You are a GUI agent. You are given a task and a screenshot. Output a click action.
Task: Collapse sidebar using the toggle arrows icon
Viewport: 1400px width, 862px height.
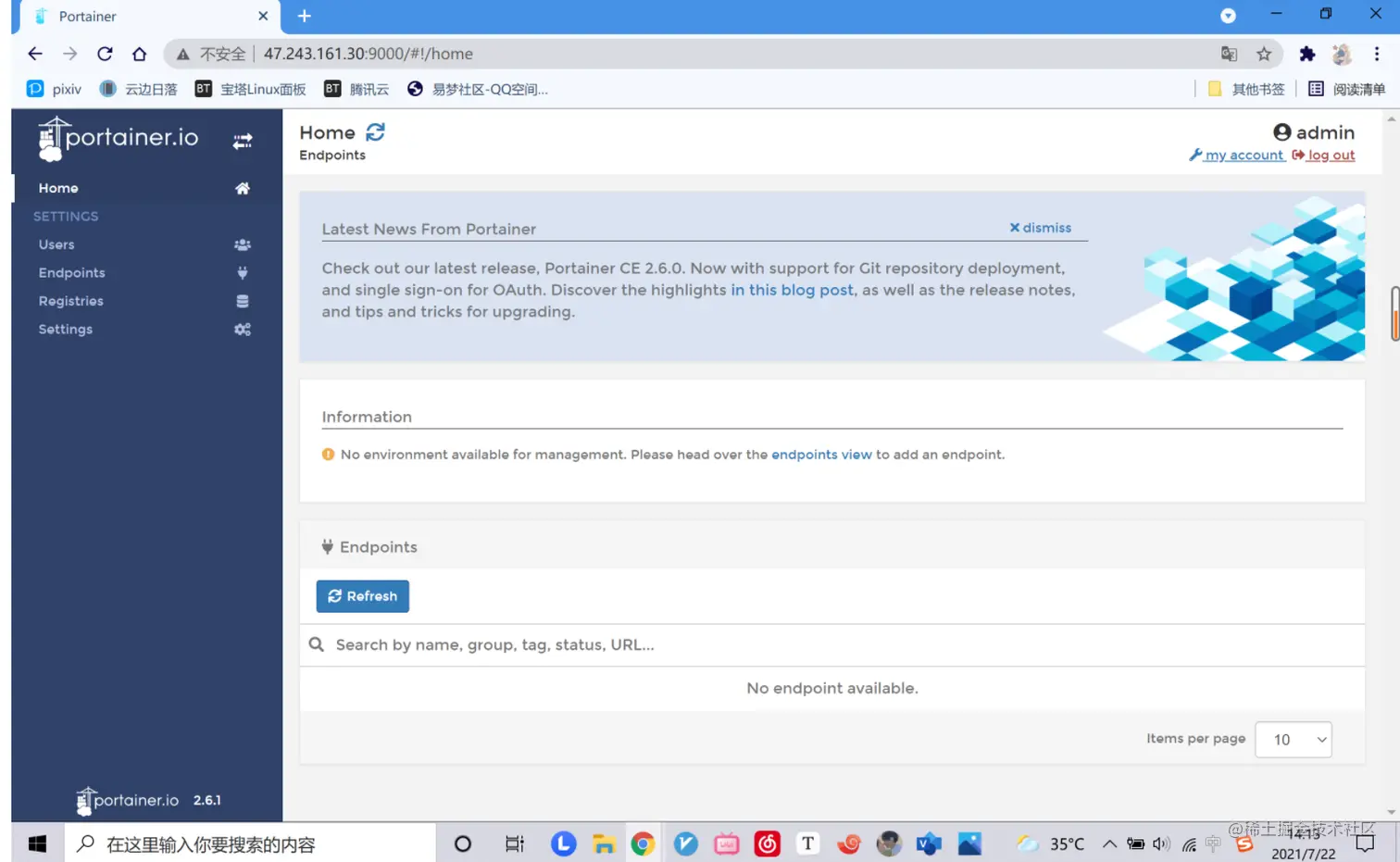tap(243, 141)
